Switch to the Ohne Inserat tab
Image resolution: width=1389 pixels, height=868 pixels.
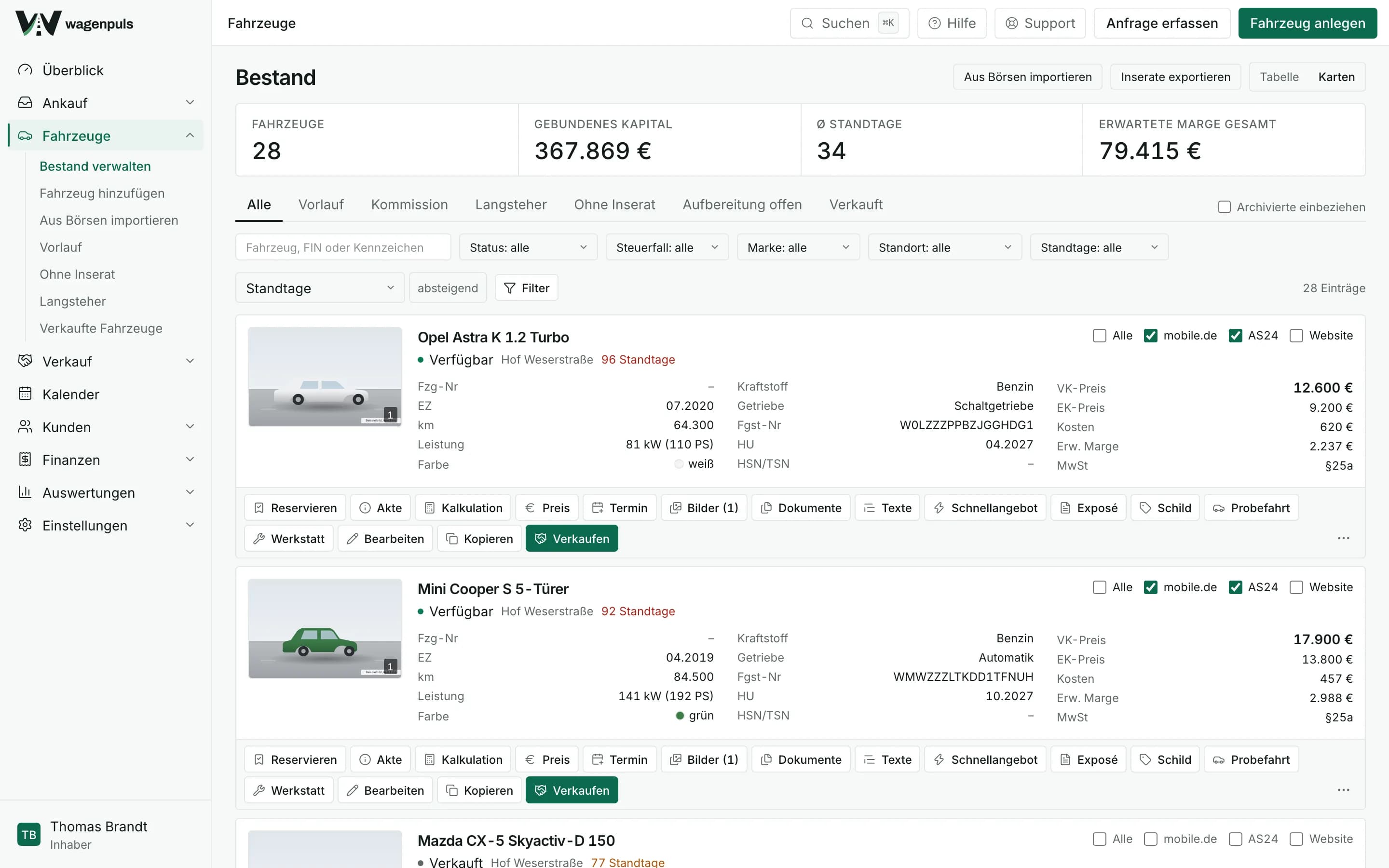click(614, 204)
